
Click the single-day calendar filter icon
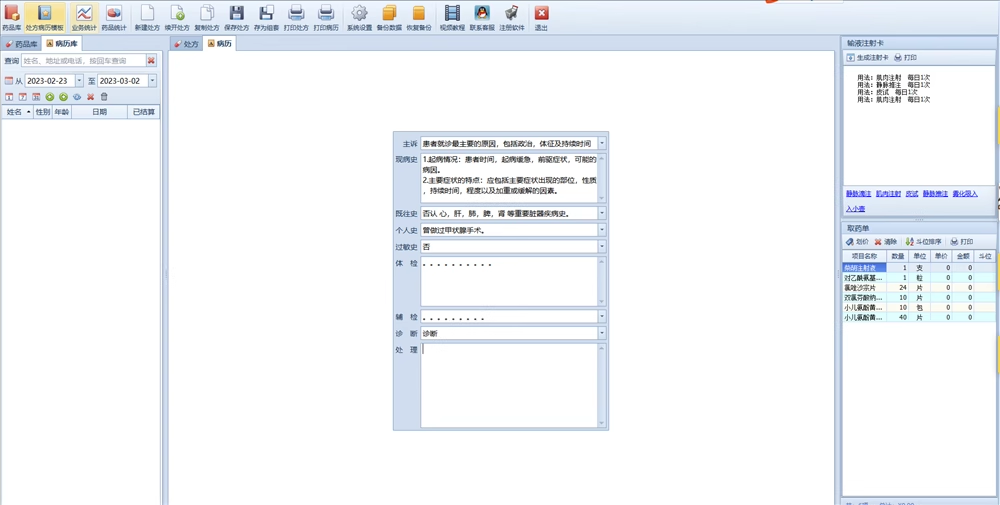(9, 97)
